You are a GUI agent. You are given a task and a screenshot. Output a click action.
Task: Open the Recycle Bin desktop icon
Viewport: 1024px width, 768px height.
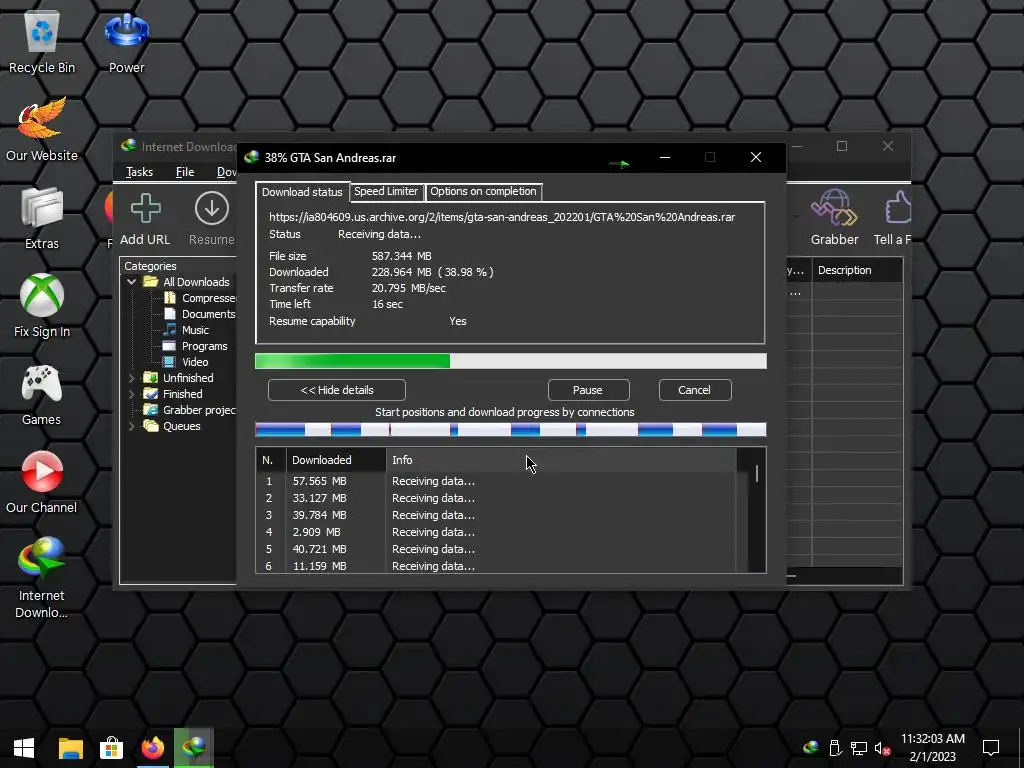click(x=42, y=42)
